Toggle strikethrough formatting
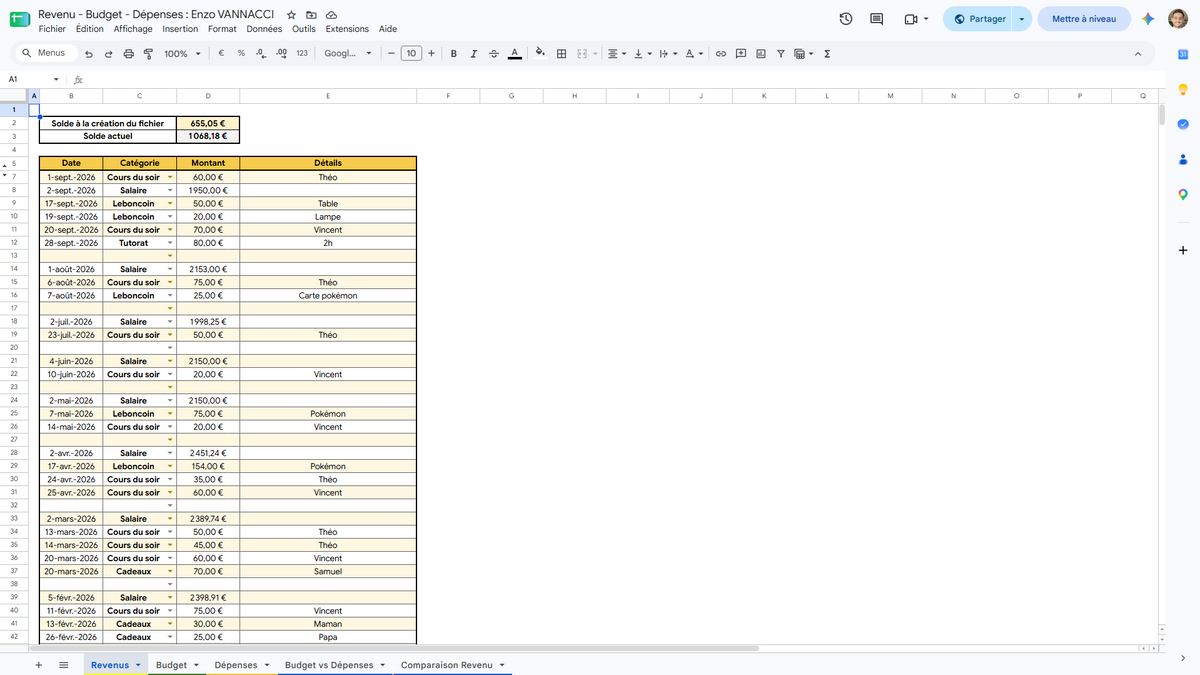Screen dimensions: 1200x675 point(494,53)
